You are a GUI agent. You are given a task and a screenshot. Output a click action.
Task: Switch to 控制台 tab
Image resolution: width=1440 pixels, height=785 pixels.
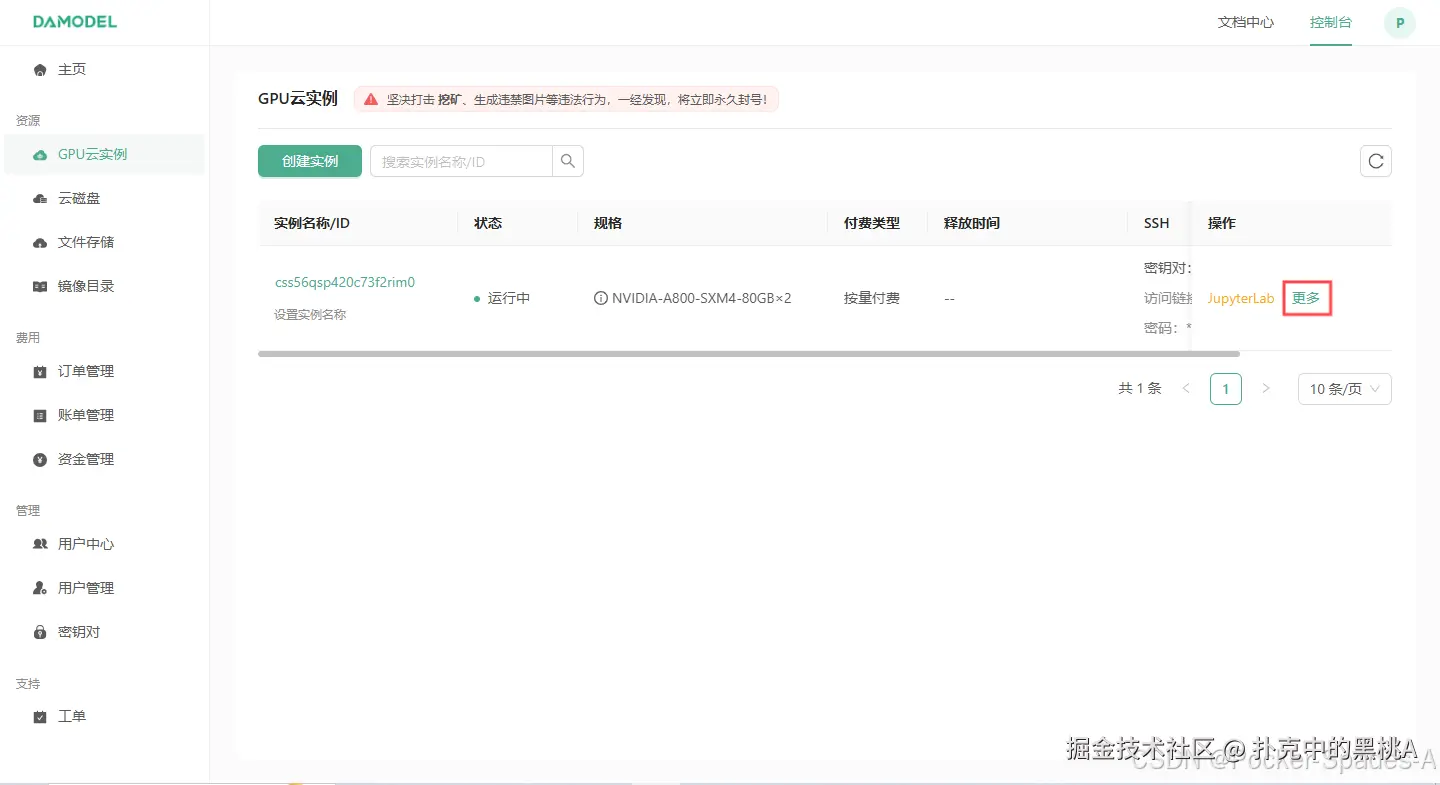(1331, 22)
